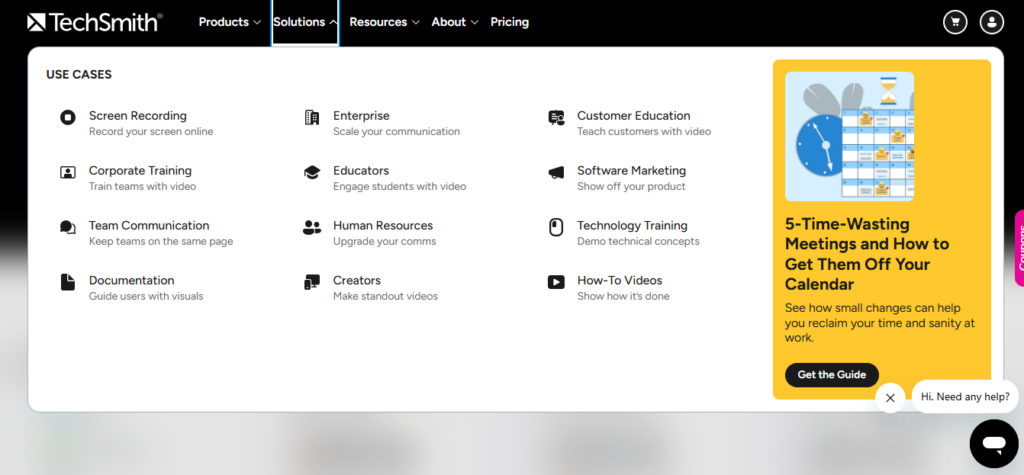Dismiss the chat help popup

[890, 398]
